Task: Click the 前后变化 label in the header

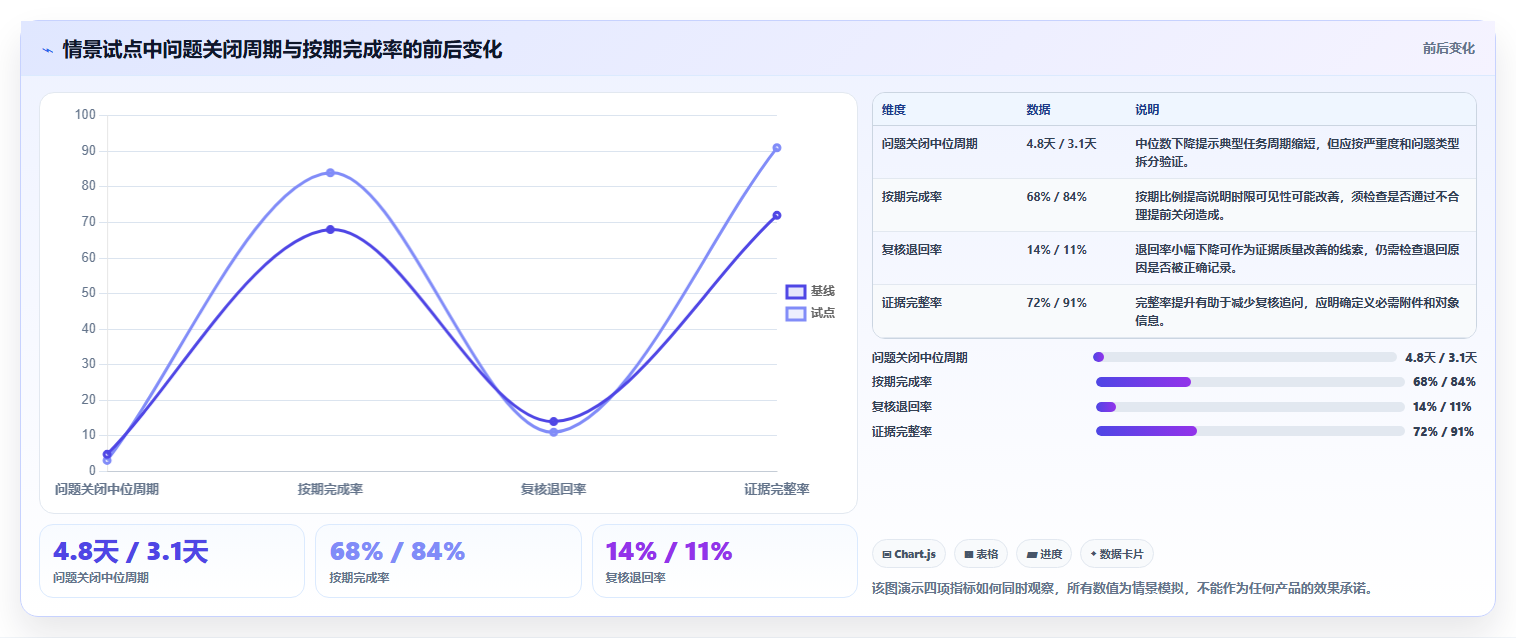Action: (x=1448, y=49)
